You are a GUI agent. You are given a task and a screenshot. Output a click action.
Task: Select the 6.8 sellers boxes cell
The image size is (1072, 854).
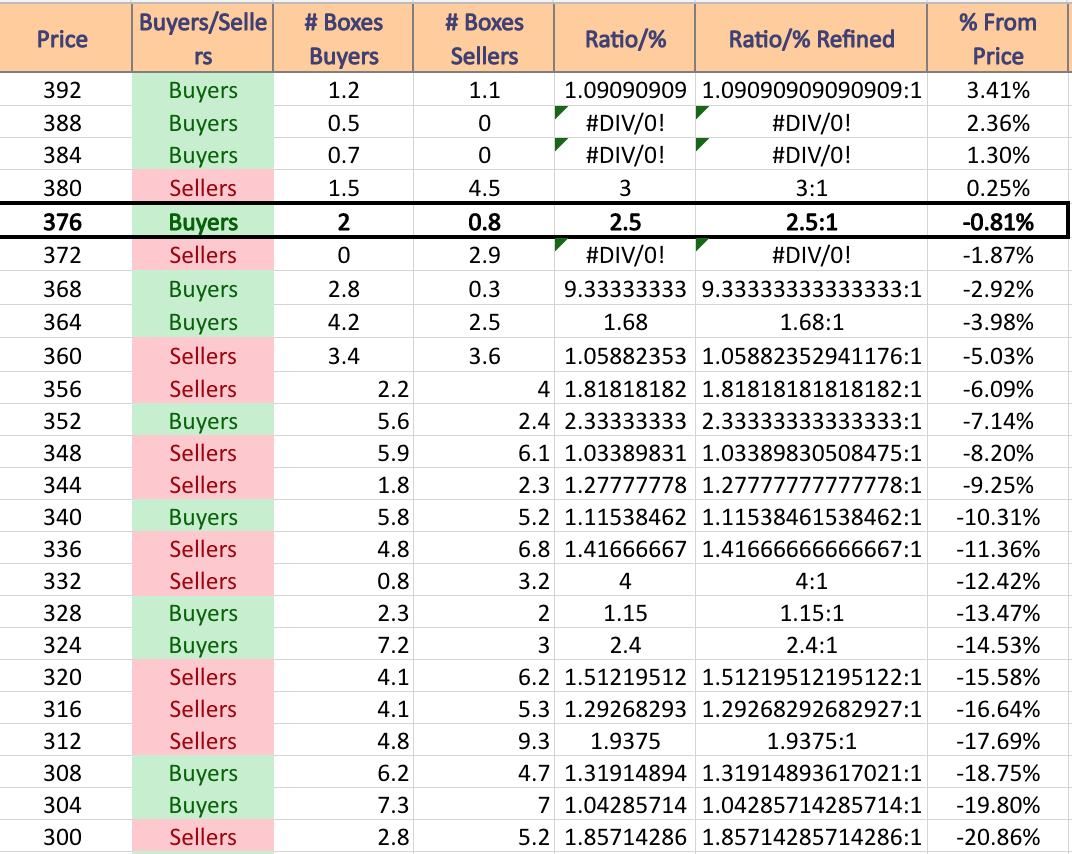pos(484,549)
